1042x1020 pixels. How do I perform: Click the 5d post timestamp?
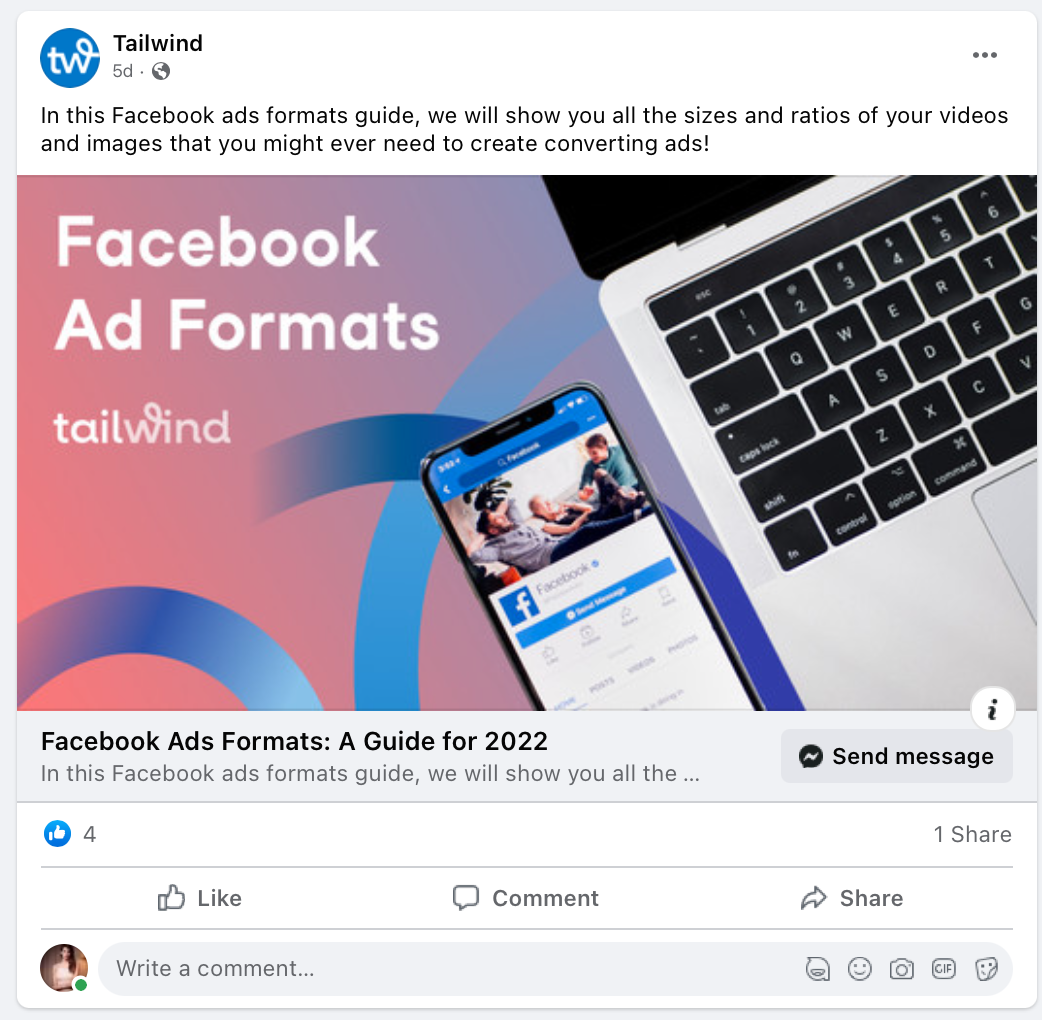coord(122,71)
